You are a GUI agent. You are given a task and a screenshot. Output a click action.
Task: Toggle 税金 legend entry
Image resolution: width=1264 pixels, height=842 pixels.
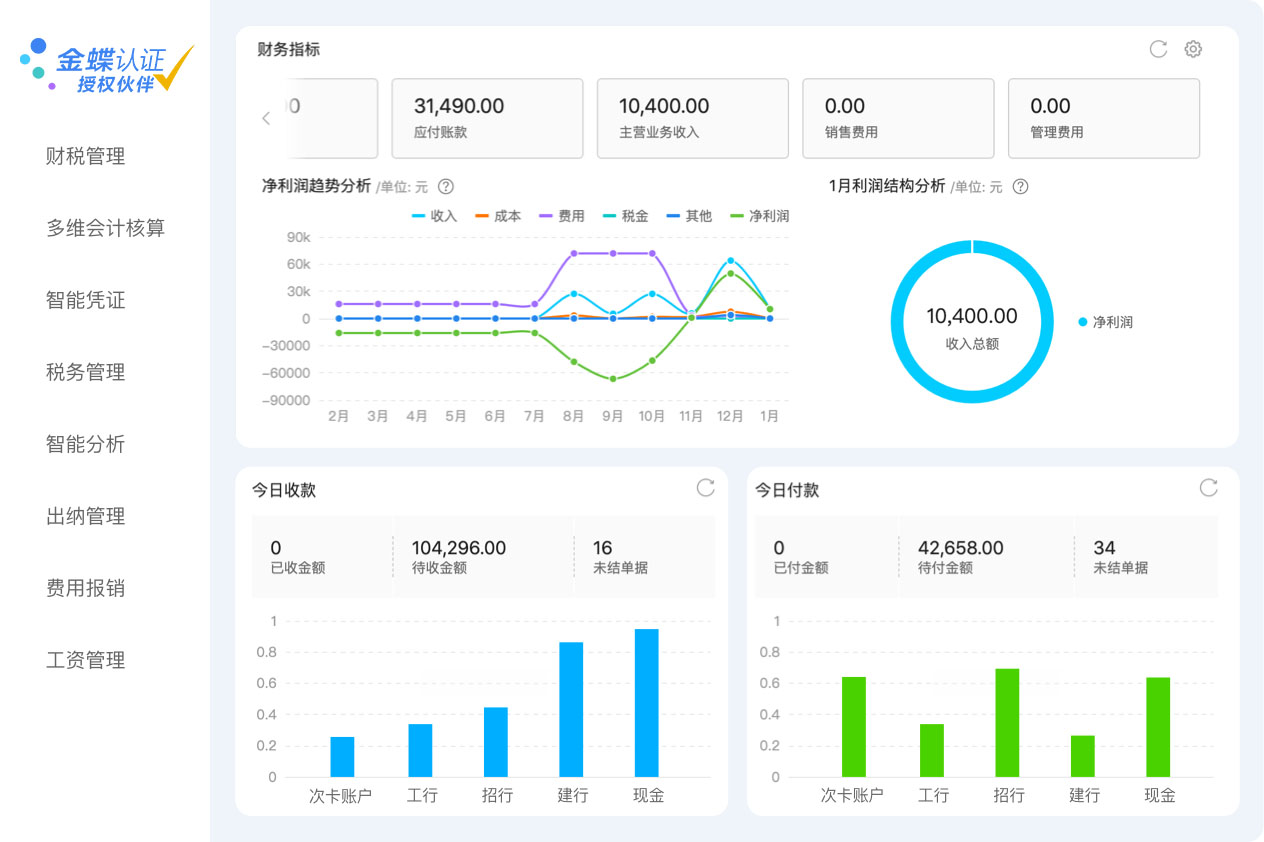(x=625, y=216)
